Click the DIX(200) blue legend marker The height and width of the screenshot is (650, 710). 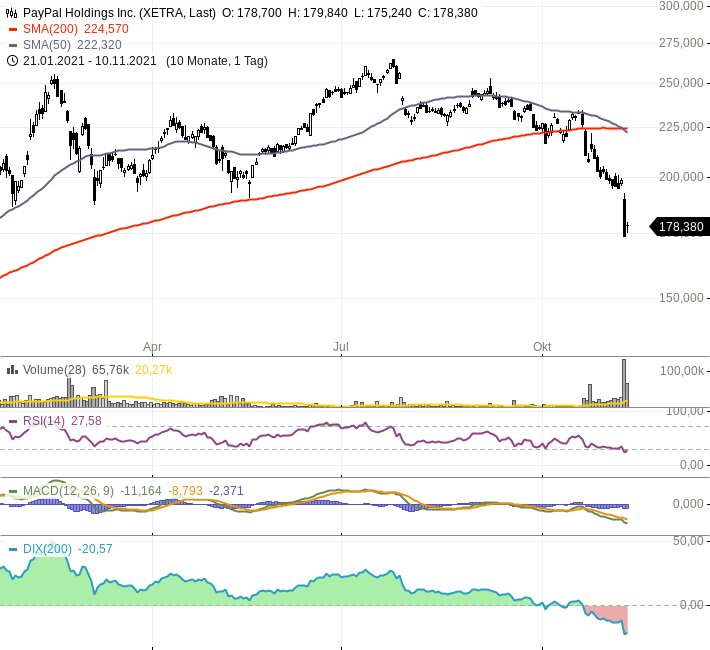click(x=13, y=549)
